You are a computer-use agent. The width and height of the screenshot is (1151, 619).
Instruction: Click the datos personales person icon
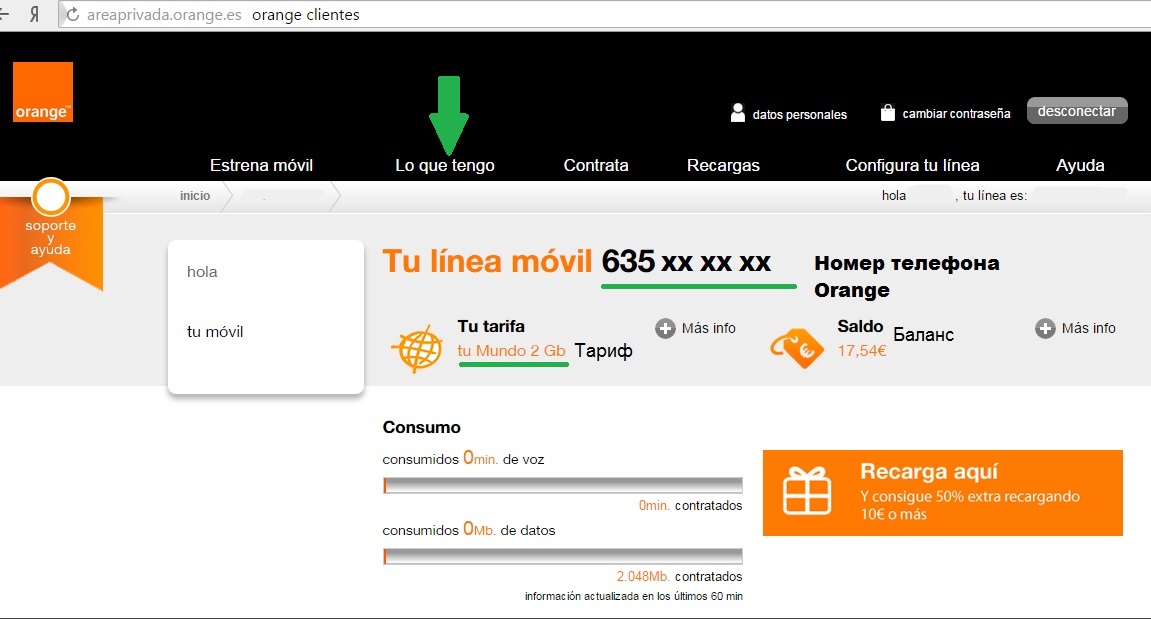738,112
